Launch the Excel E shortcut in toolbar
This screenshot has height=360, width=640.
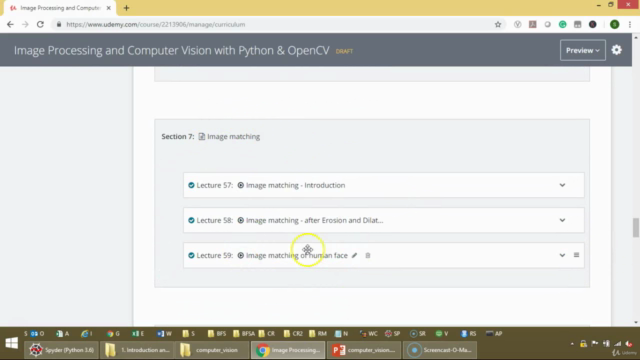coord(138,333)
